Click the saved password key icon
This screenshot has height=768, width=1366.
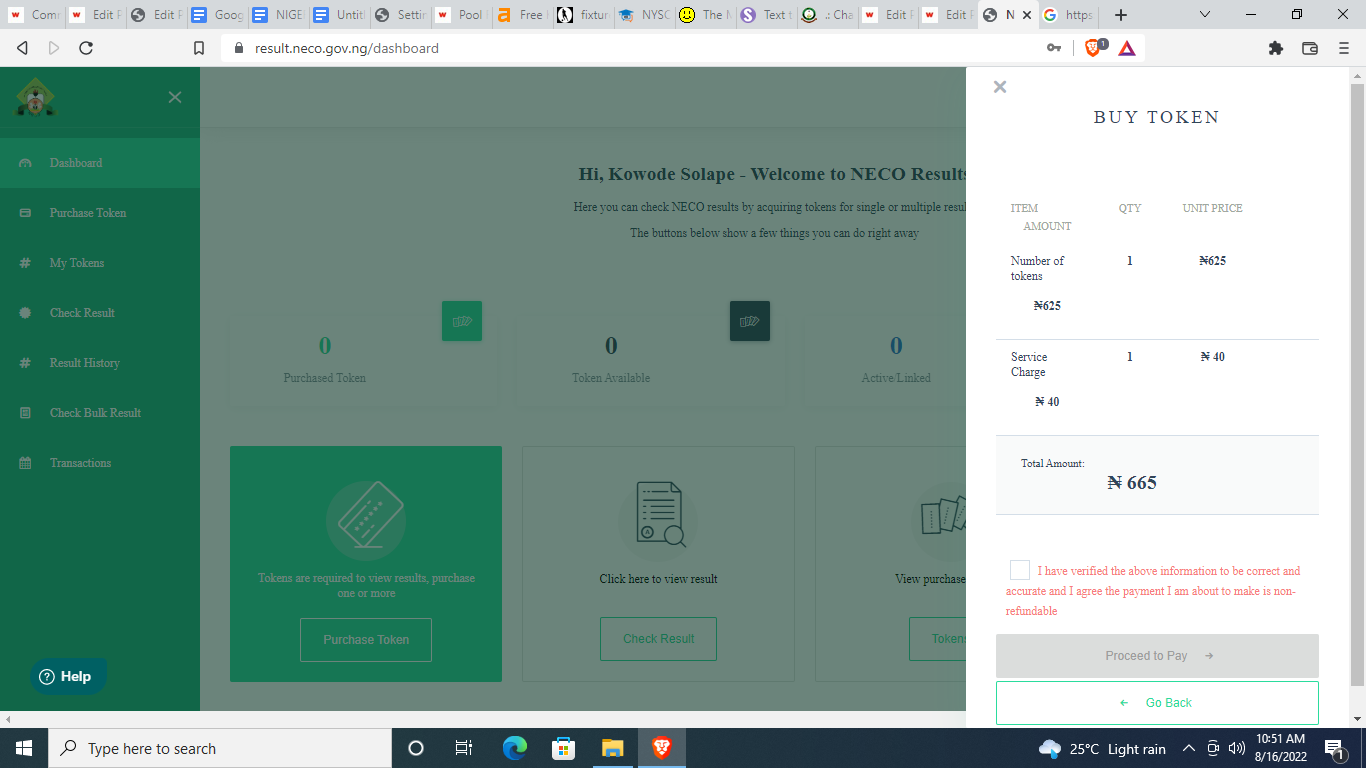(x=1054, y=48)
